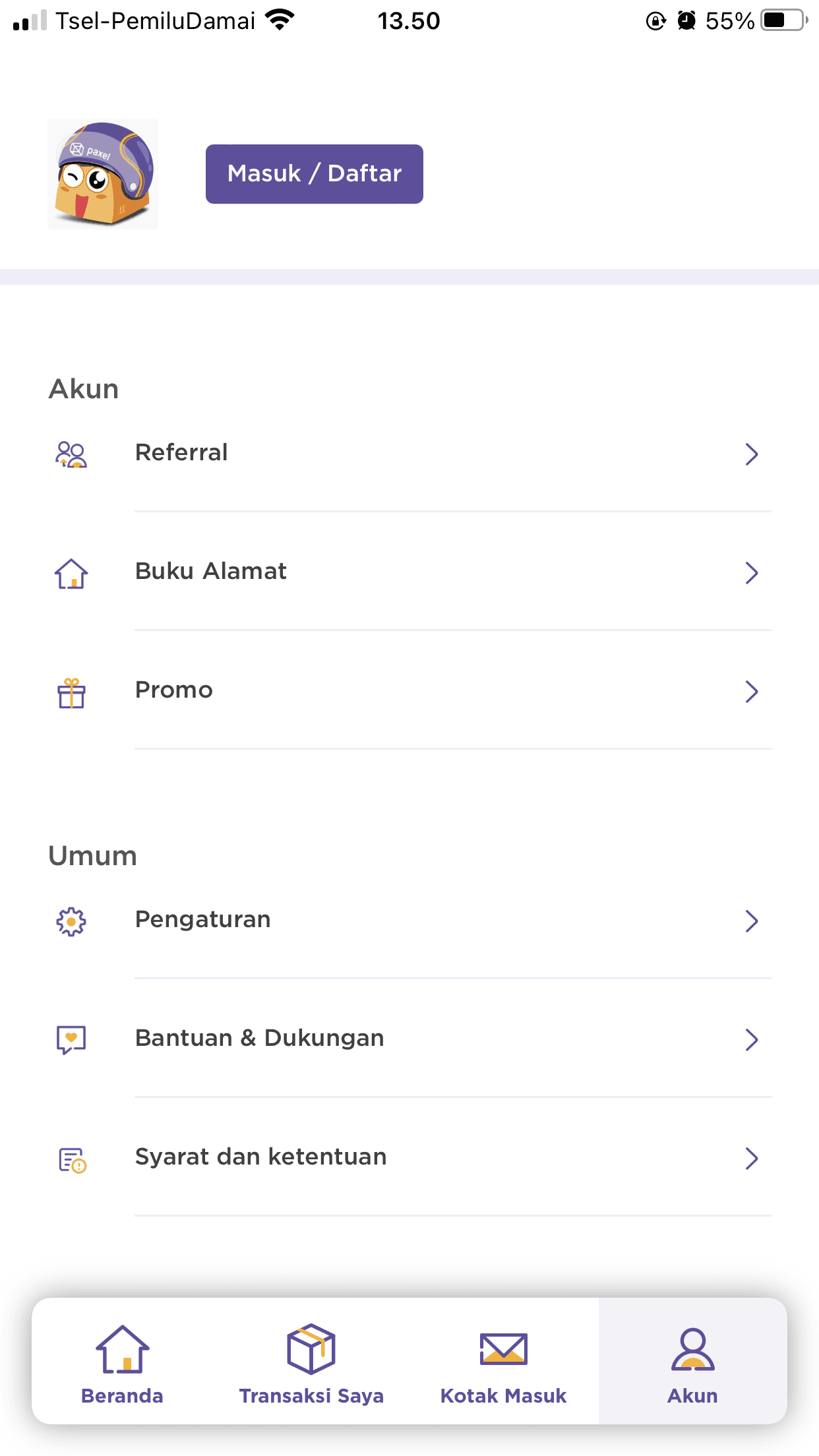This screenshot has width=819, height=1456.
Task: Expand Buku Alamat via chevron arrow
Action: click(x=752, y=573)
